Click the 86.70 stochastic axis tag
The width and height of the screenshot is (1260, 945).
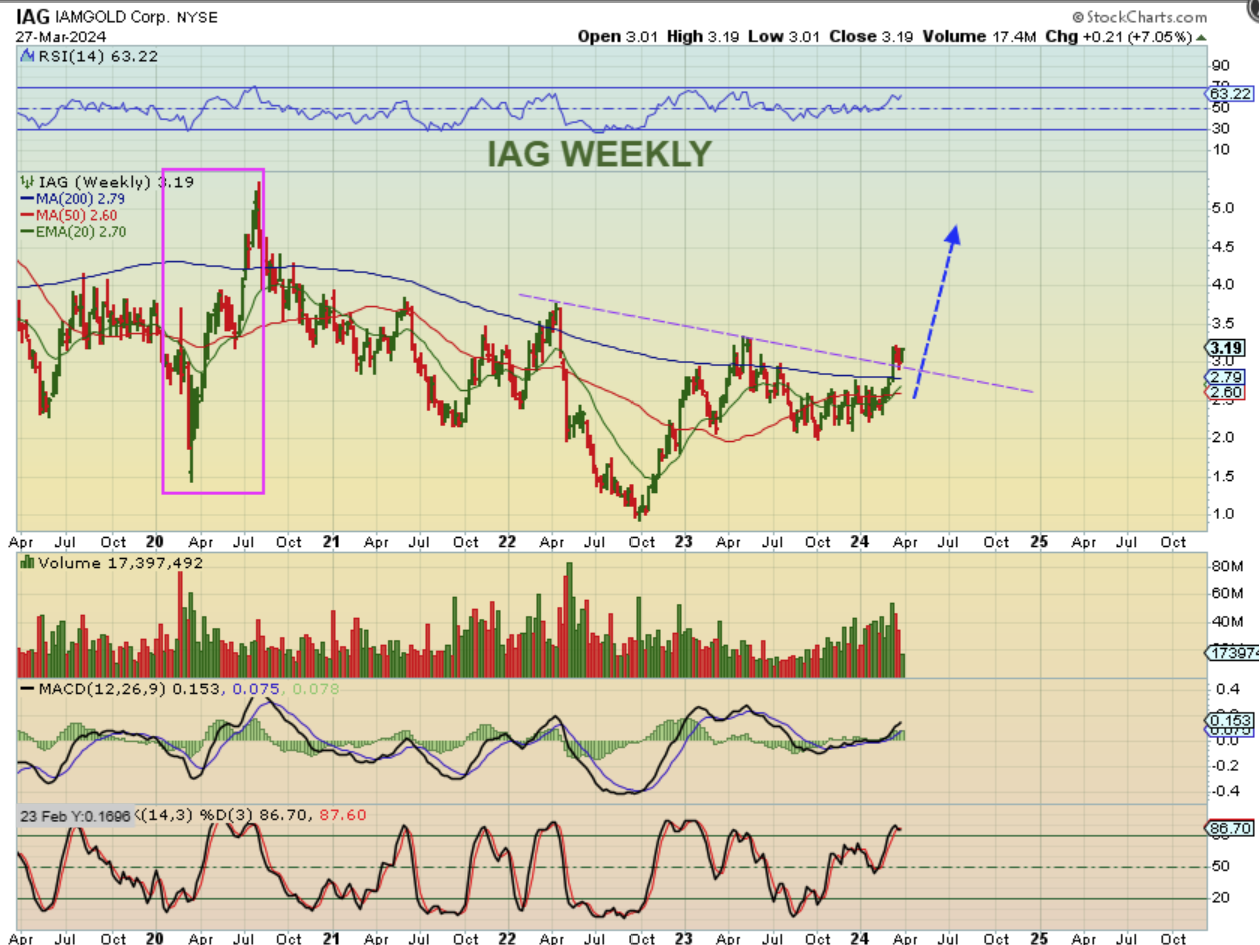[x=1227, y=829]
